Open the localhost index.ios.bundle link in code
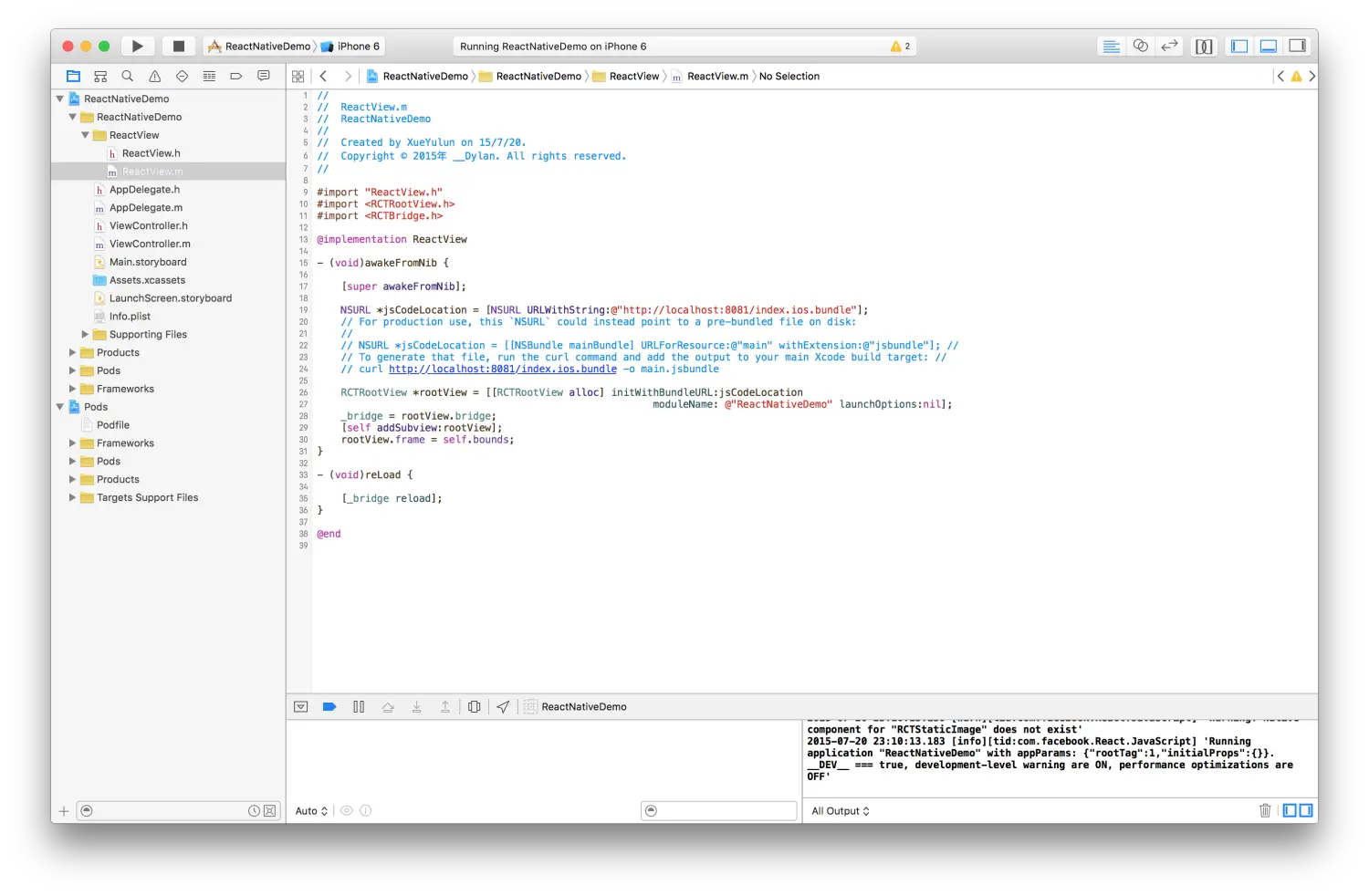The image size is (1369, 896). [503, 370]
